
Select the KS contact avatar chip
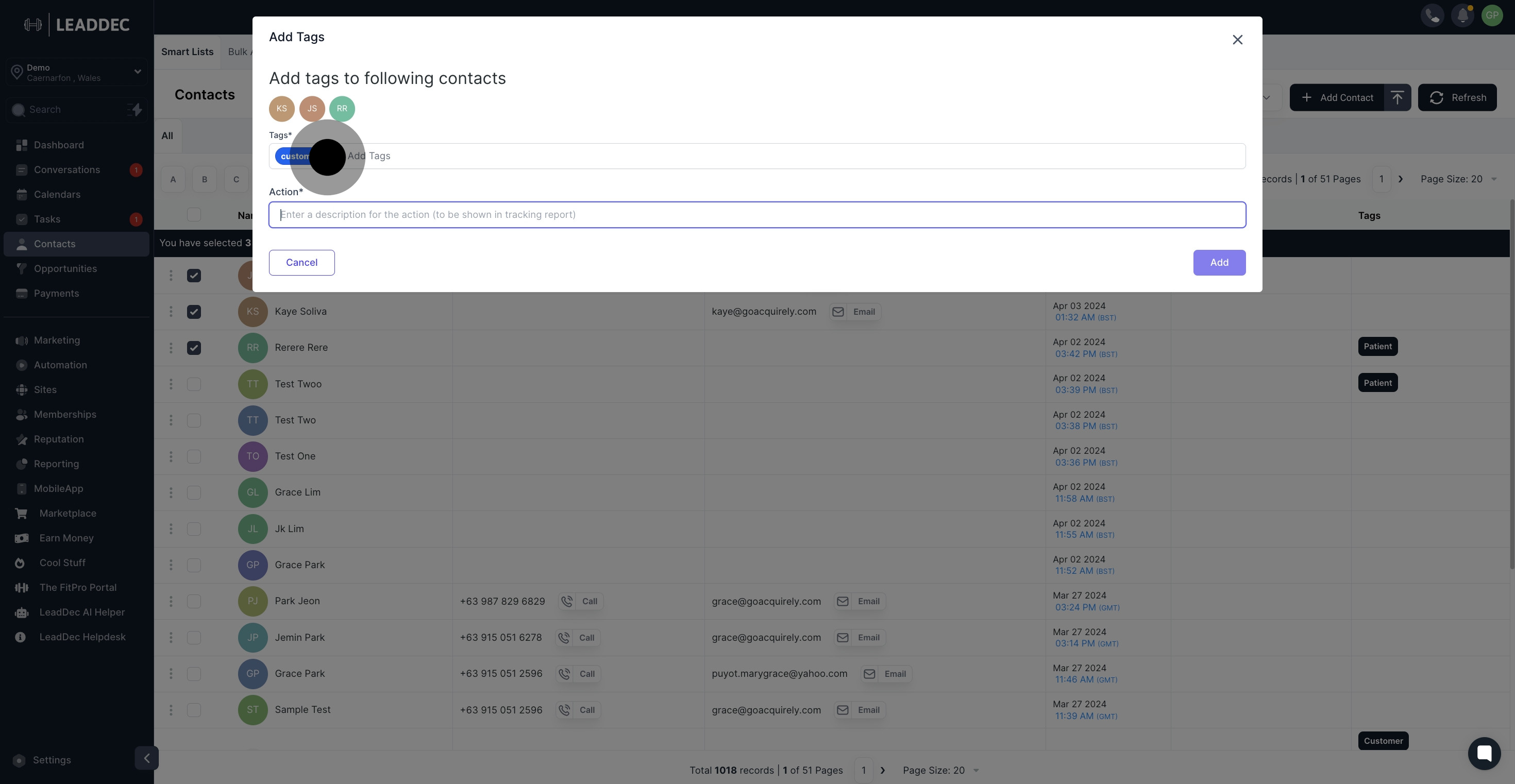tap(282, 109)
